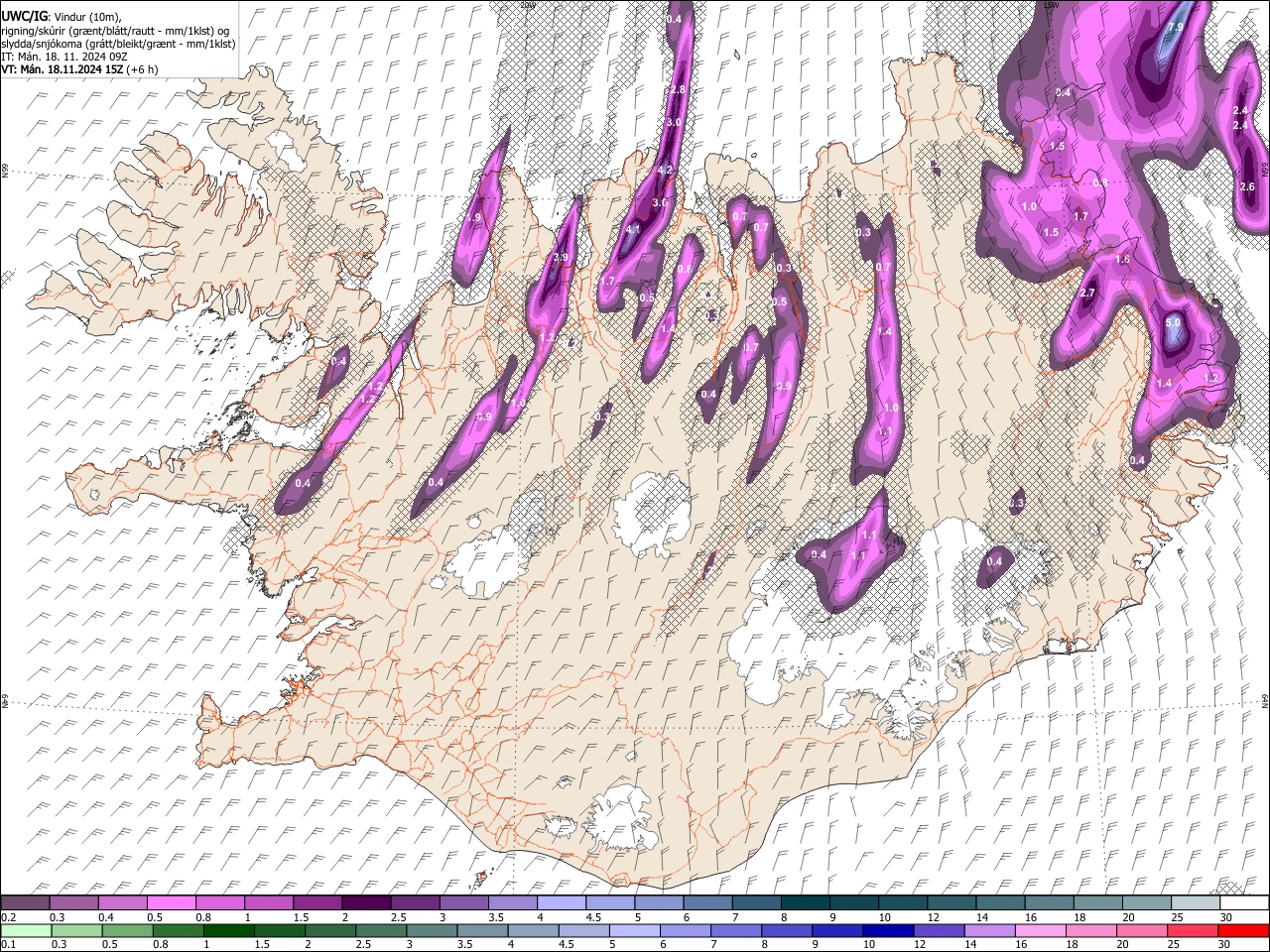Screen dimensions: 1270x952
Task: Click the 'rigning/skúrir' legend description line
Action: click(115, 31)
